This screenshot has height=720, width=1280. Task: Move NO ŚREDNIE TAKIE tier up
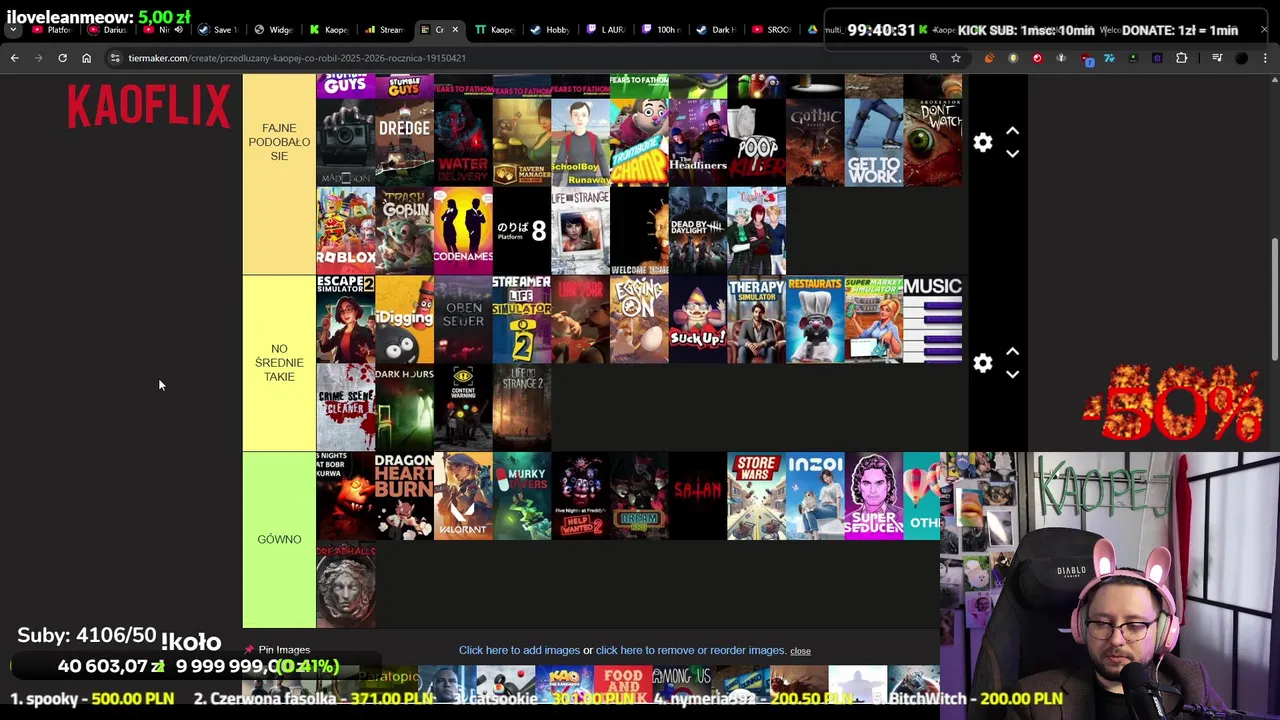[1012, 351]
